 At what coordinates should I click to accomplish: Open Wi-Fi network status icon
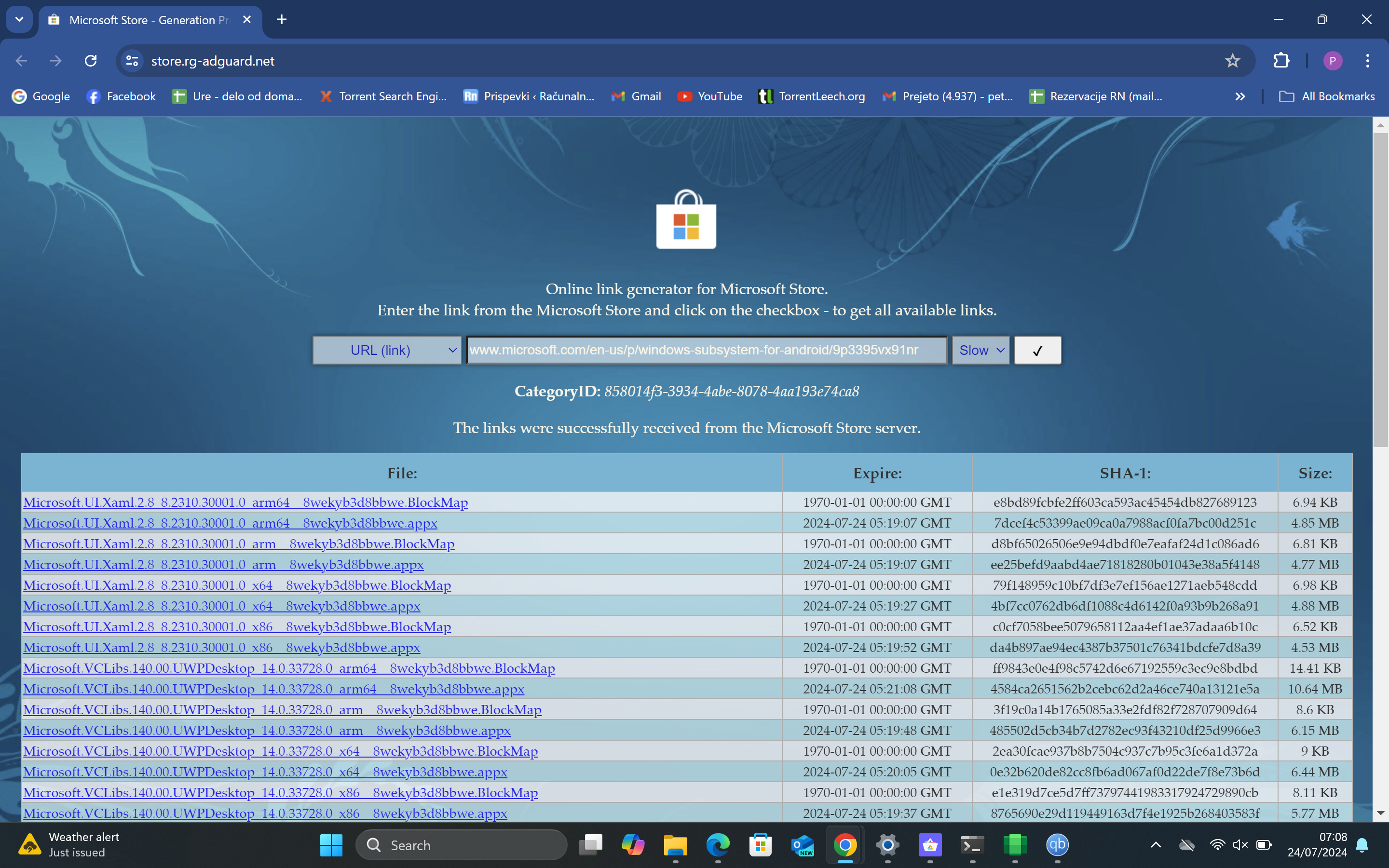(x=1217, y=845)
